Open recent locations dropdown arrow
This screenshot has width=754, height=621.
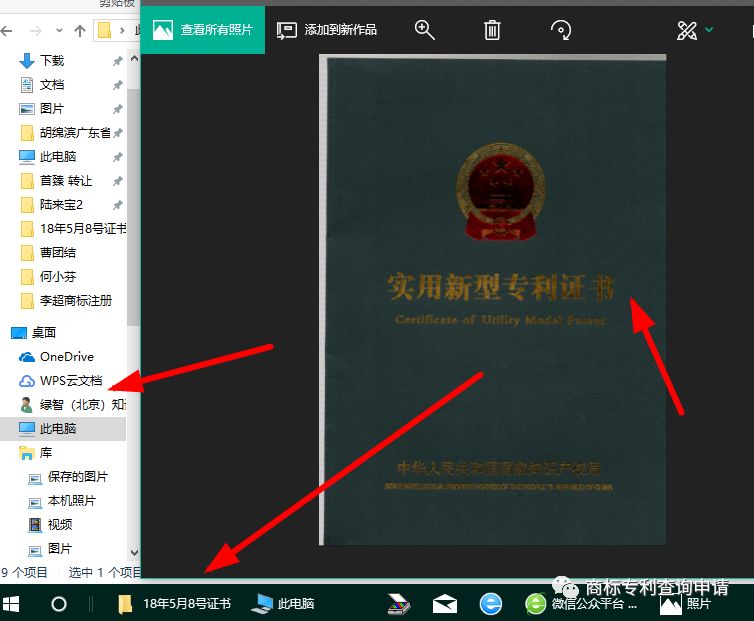point(59,31)
